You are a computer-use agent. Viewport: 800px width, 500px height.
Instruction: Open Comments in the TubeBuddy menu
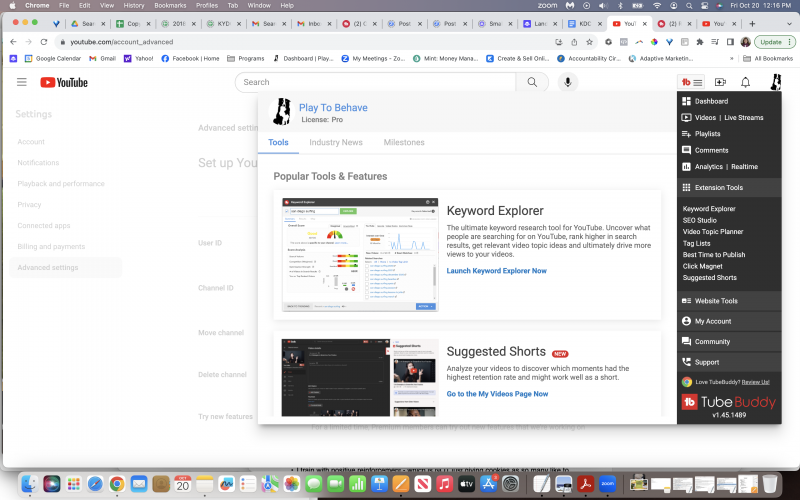(x=711, y=150)
